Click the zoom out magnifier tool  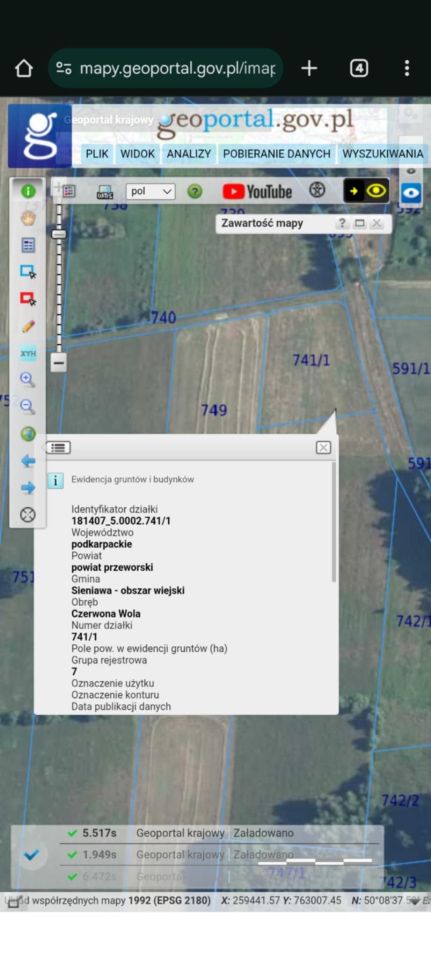(x=28, y=407)
